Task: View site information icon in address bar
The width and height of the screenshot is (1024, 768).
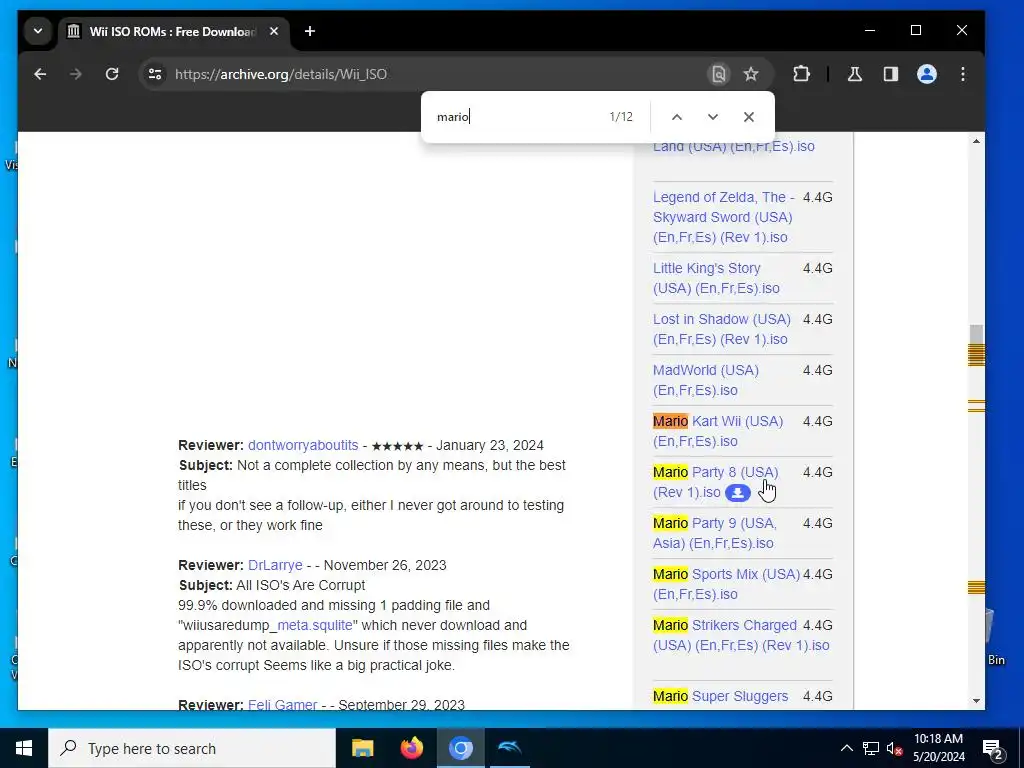Action: (x=155, y=74)
